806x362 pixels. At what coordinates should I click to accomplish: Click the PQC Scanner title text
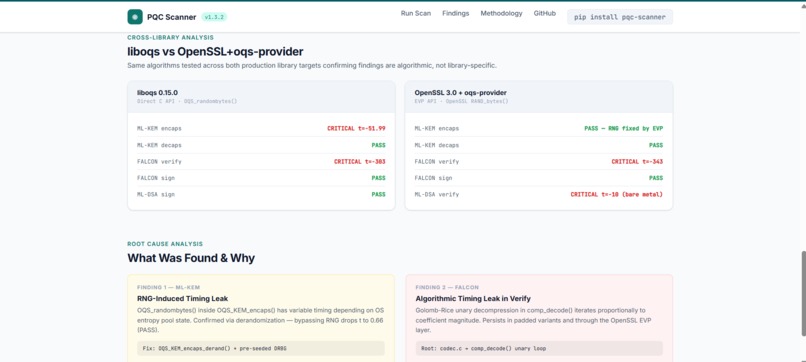tap(171, 17)
